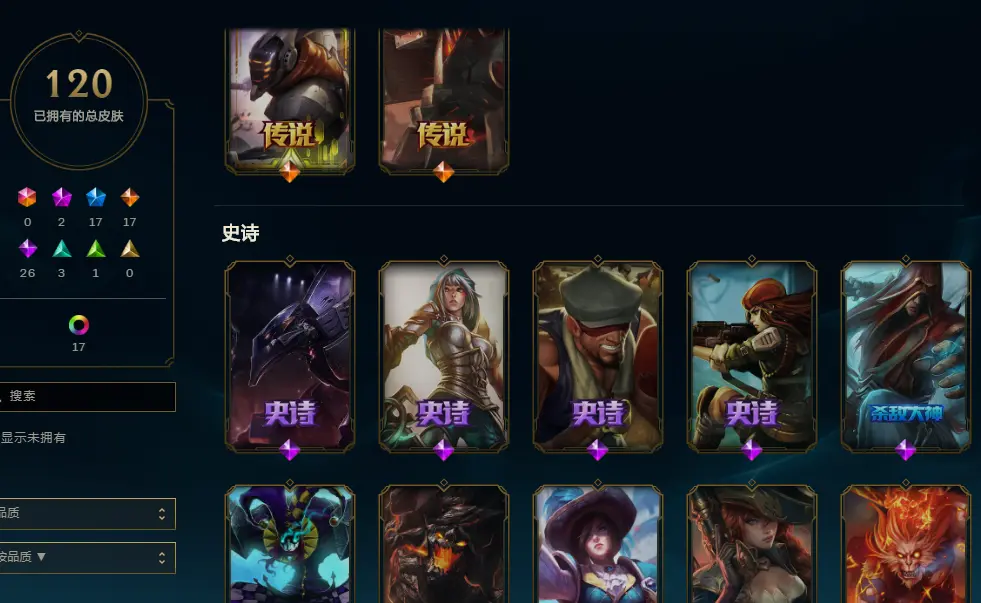Open the 史诗 red-haired sniper skin card
981x603 pixels.
[751, 356]
